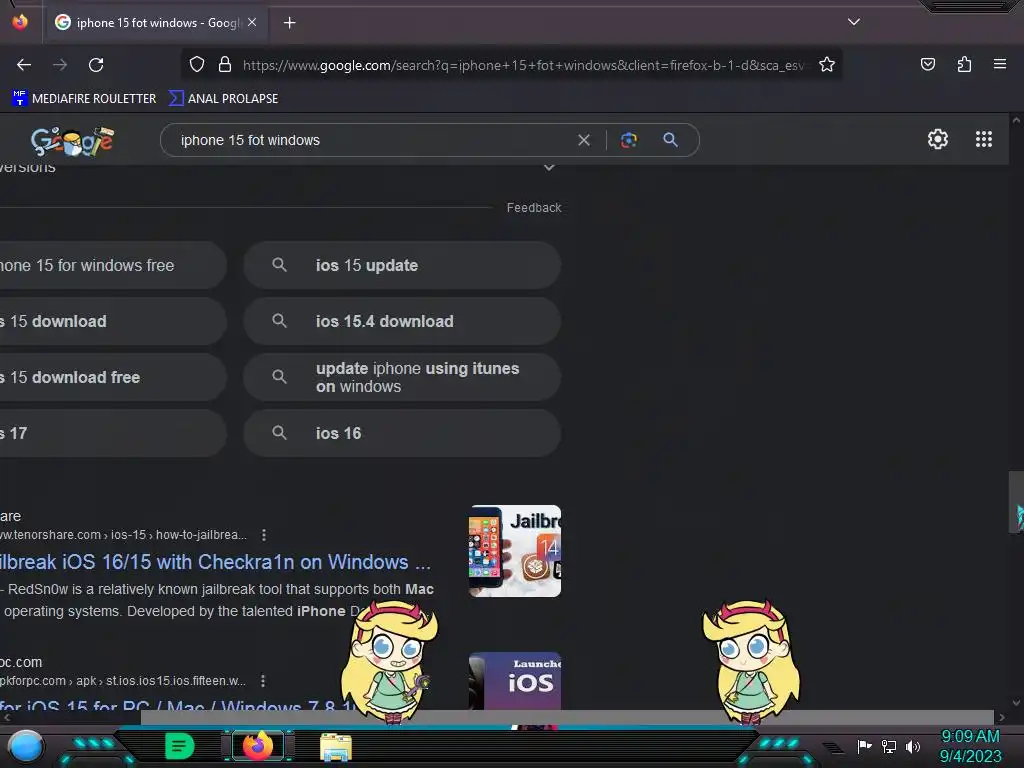
Task: Go back to the previous page
Action: click(x=24, y=65)
